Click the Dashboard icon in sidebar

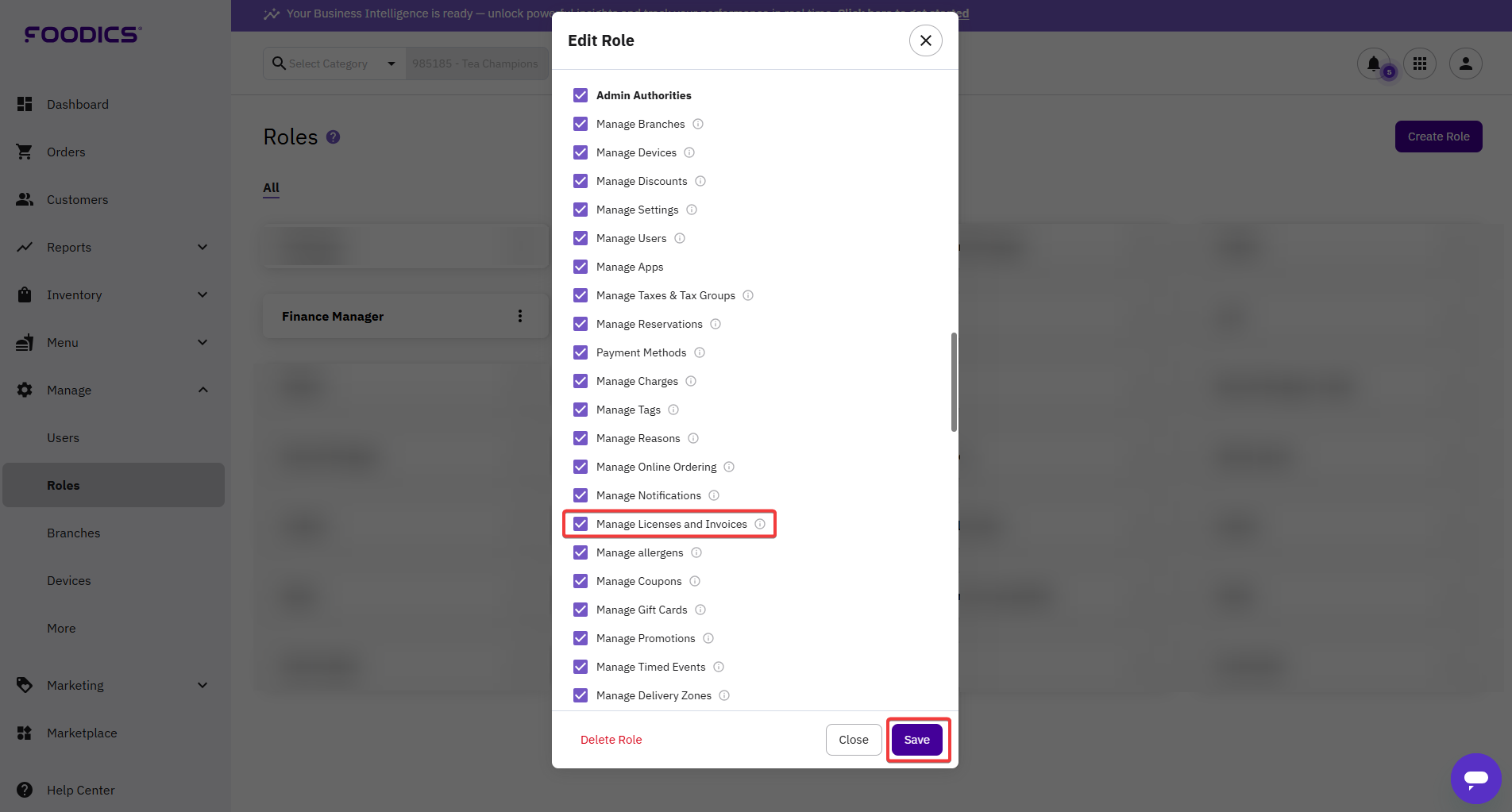(25, 104)
